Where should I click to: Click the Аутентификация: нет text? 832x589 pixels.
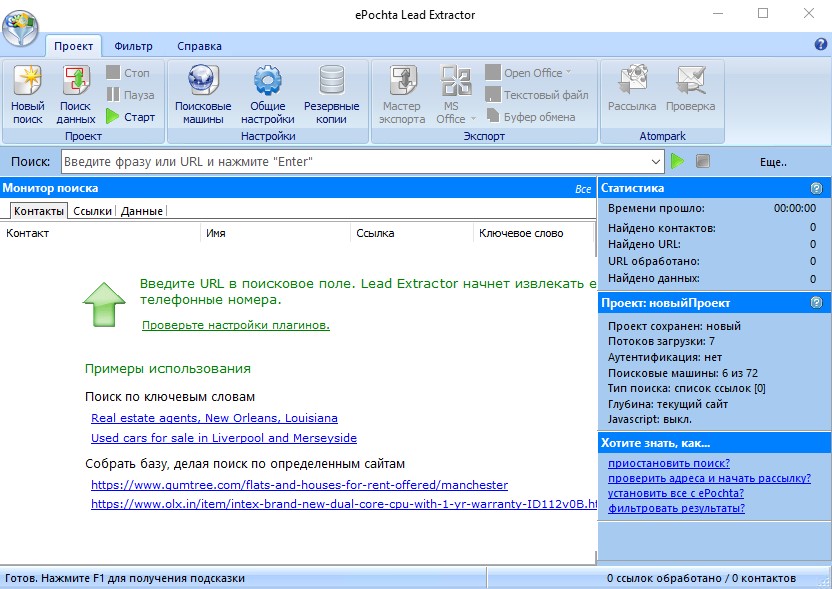tap(664, 357)
